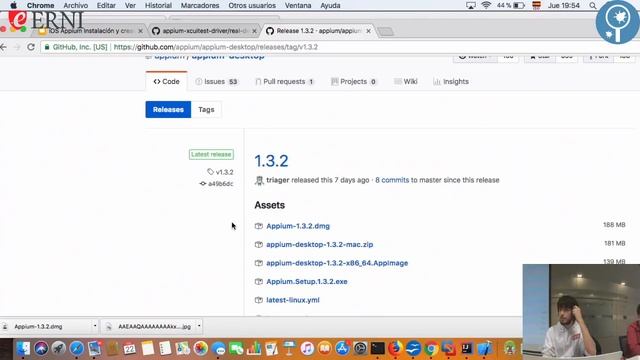Open the AirPlay display menu icon

pyautogui.click(x=471, y=5)
